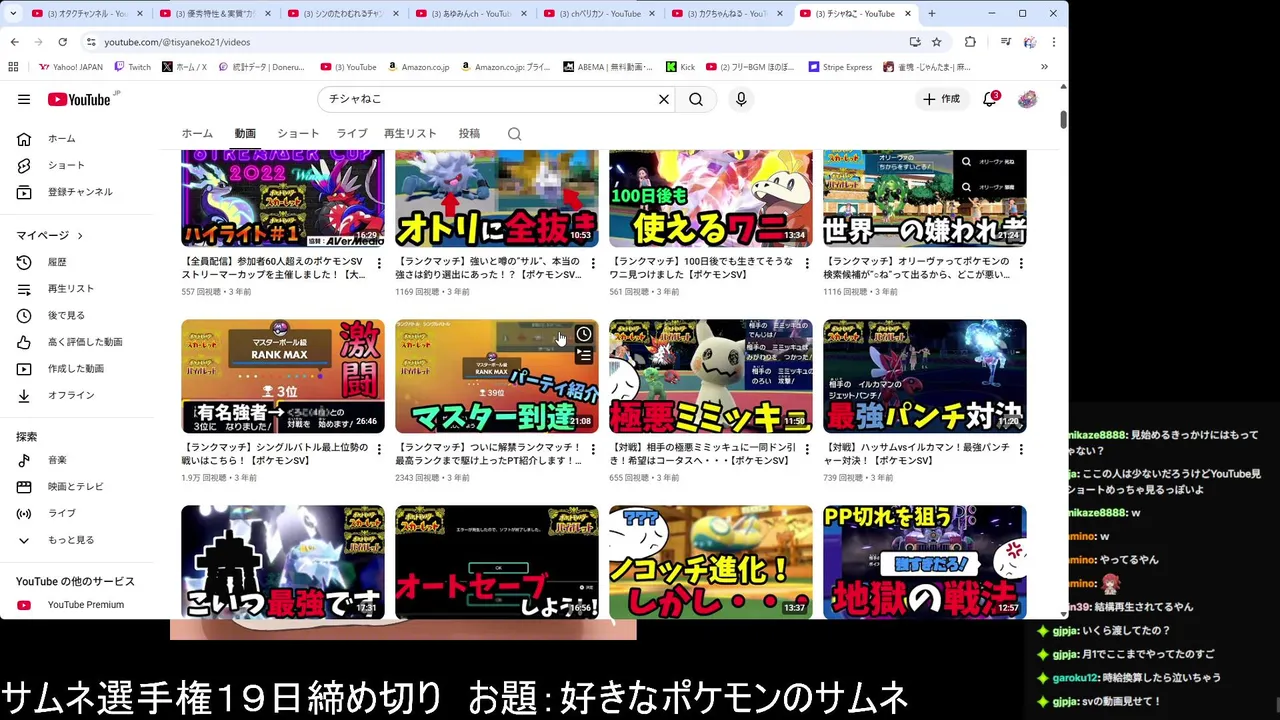Select the ライブ channel tab
1280x720 pixels.
(352, 133)
